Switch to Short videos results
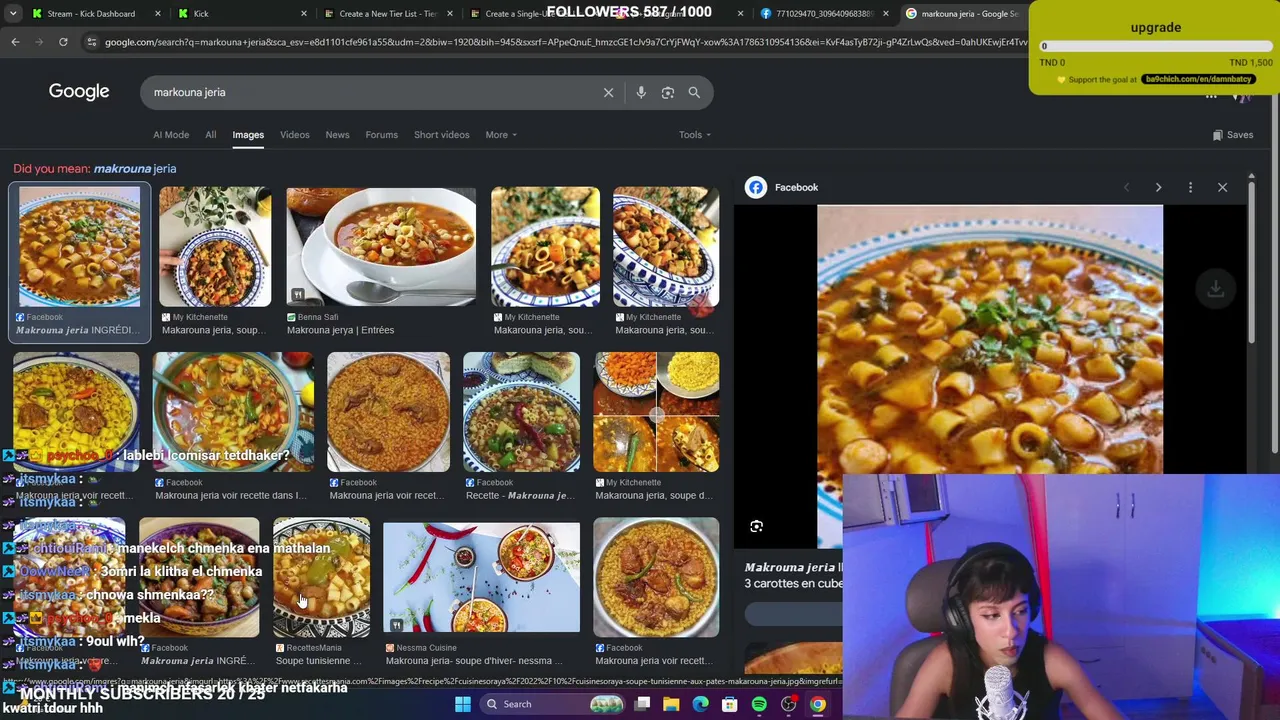 coord(441,135)
